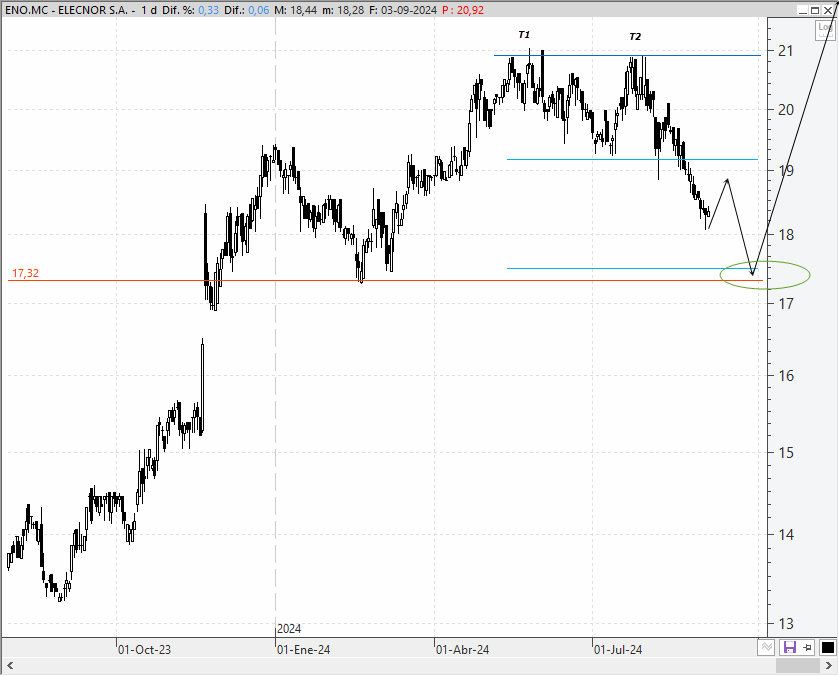Click the T1 annotation label
Screen dimensions: 839x676
click(524, 35)
